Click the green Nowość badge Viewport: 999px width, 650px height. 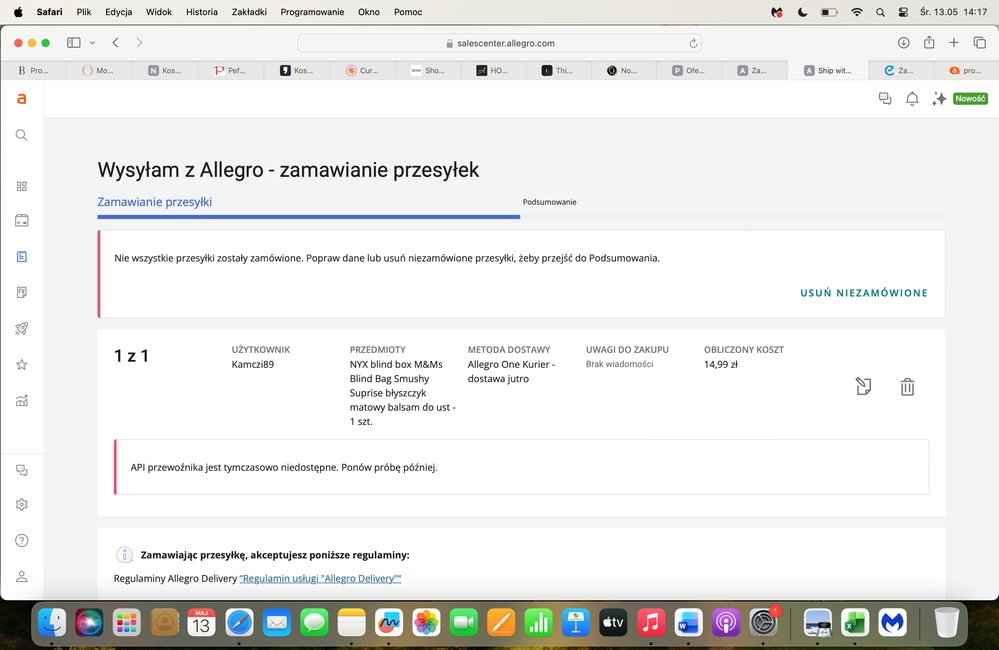pos(970,99)
